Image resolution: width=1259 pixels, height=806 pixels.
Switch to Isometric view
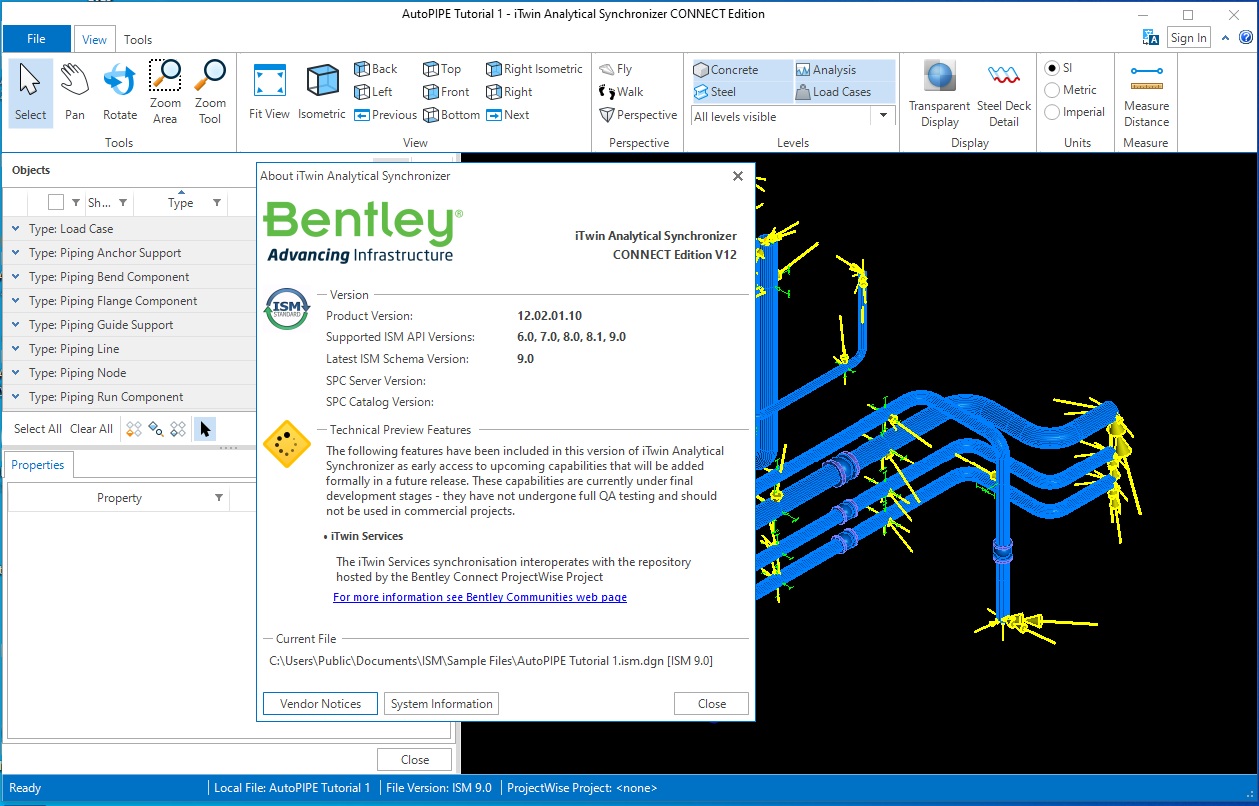[322, 91]
